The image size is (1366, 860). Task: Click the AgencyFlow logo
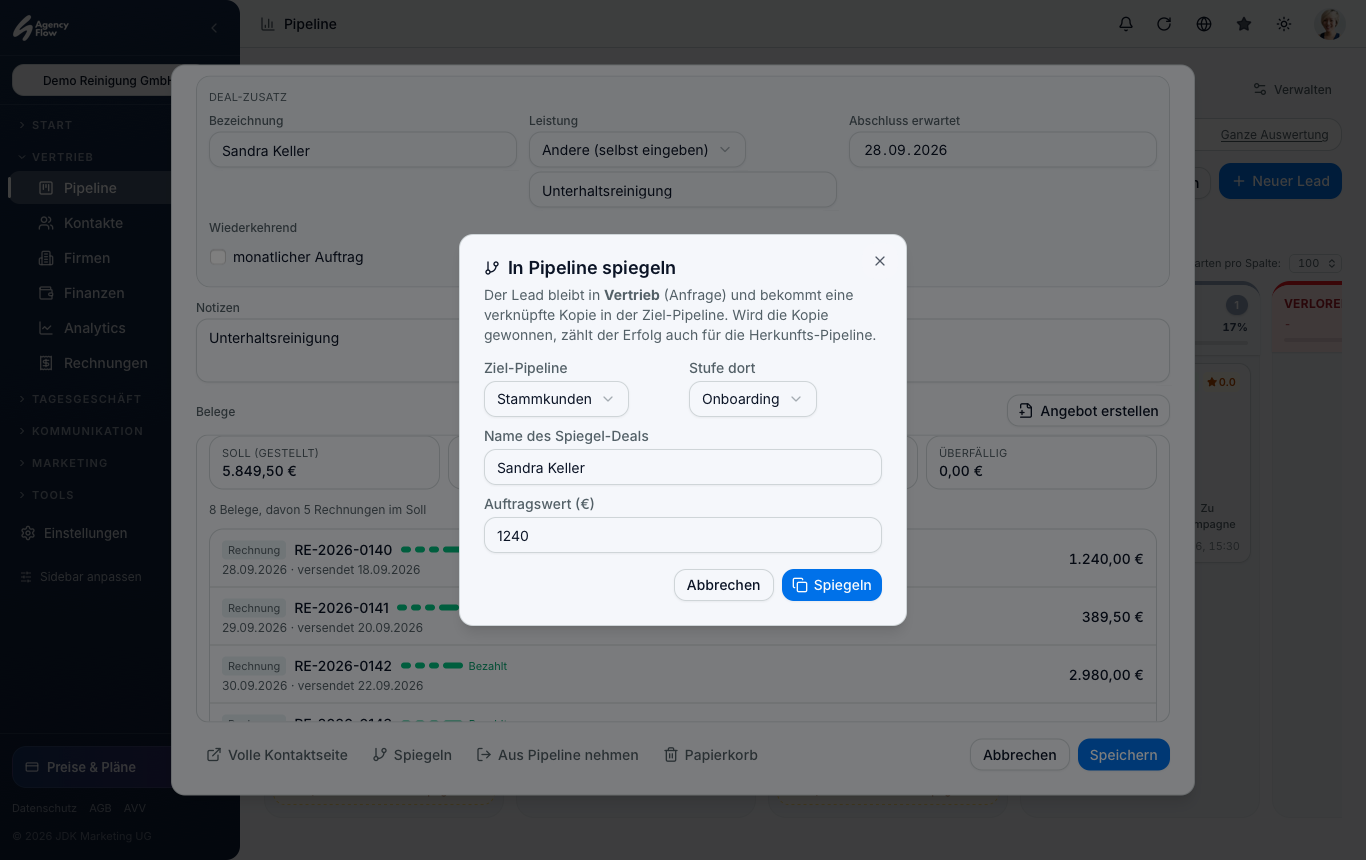point(41,28)
